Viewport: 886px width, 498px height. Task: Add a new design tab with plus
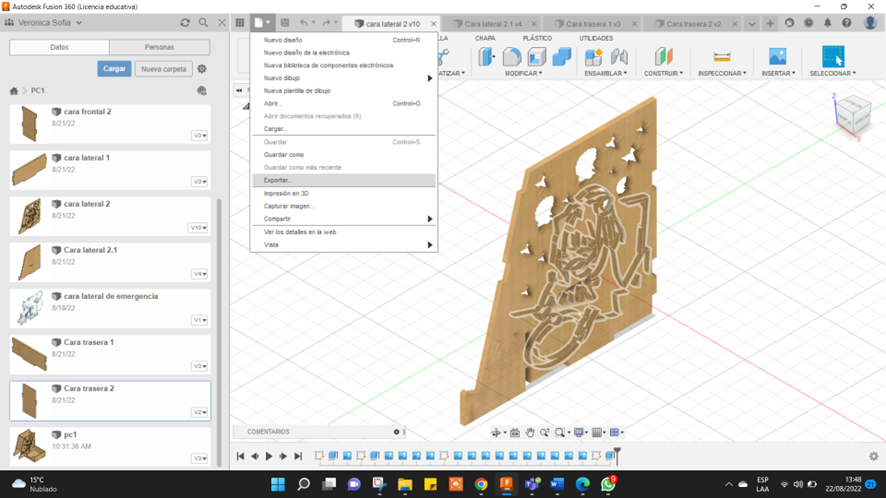coord(770,23)
